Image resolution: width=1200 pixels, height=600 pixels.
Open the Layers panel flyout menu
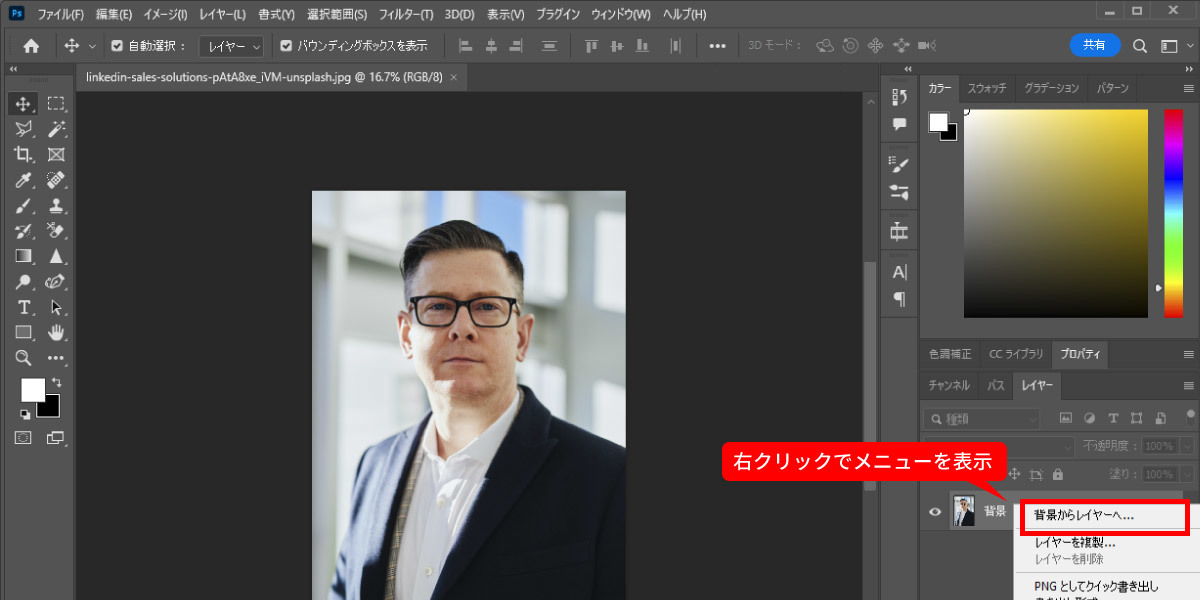[x=1188, y=385]
